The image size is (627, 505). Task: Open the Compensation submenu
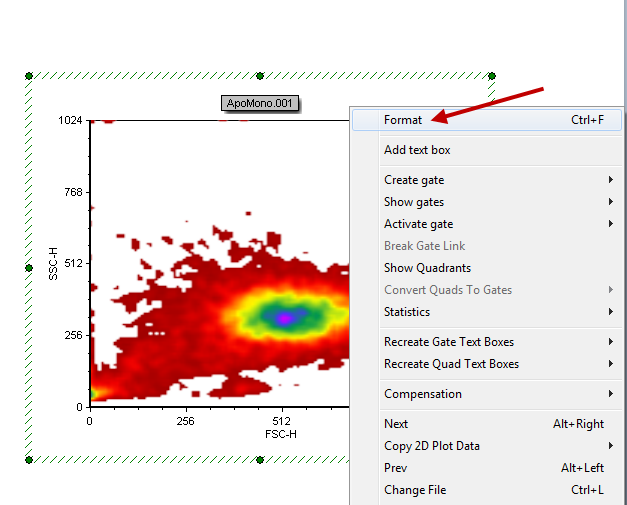click(423, 394)
